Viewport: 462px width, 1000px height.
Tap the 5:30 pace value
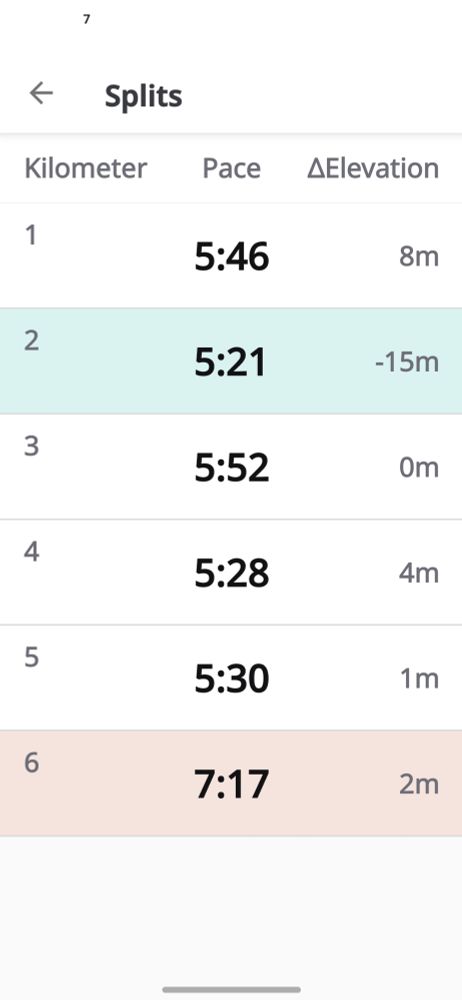pos(232,679)
